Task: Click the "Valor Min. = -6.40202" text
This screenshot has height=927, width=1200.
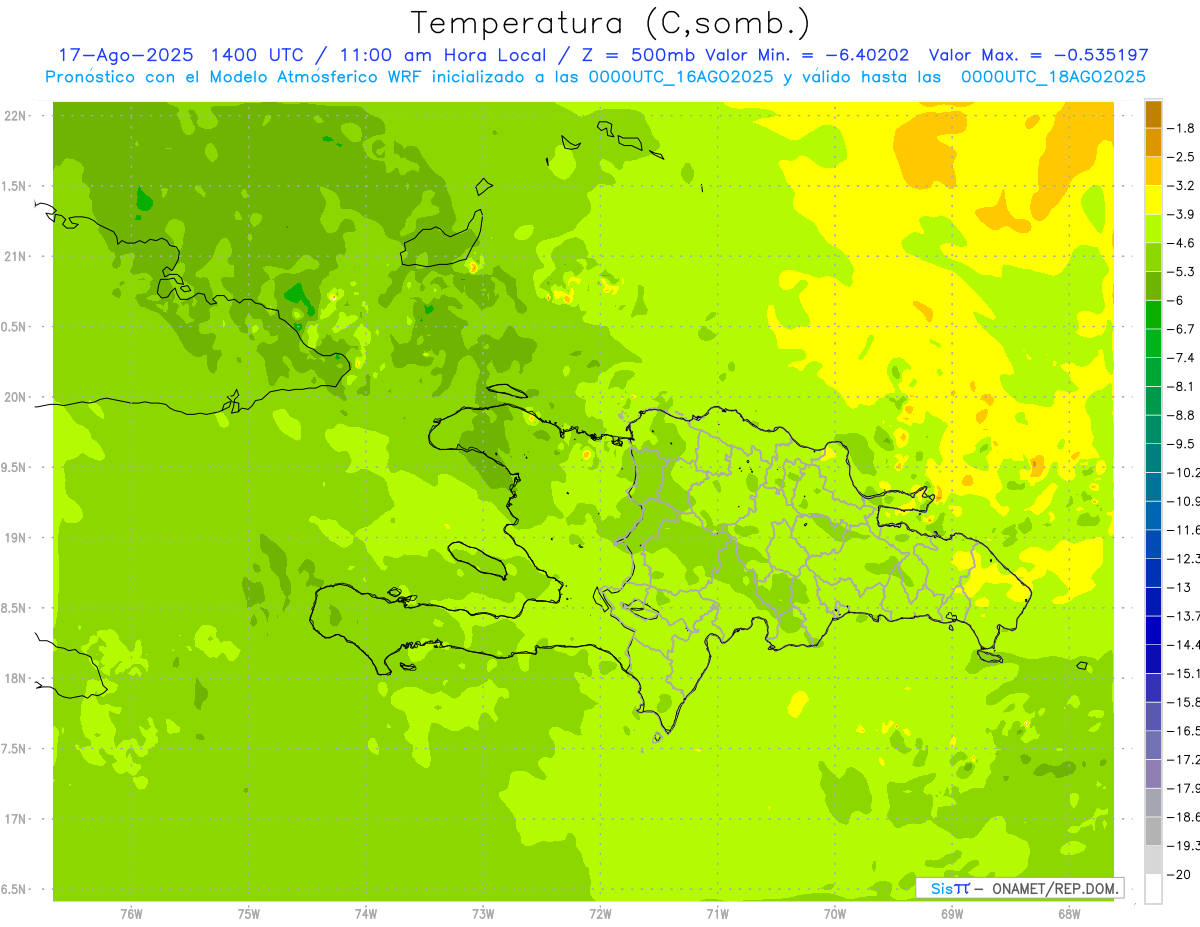Action: point(807,55)
